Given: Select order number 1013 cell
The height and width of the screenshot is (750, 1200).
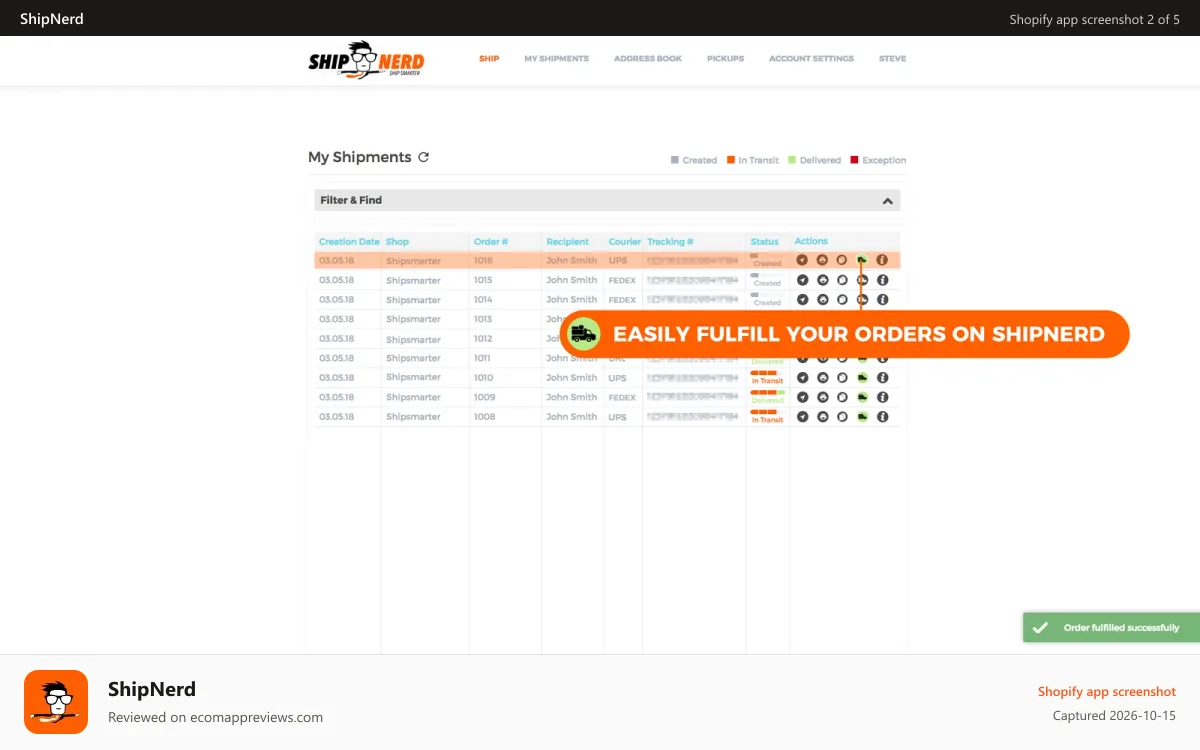Looking at the screenshot, I should click(x=483, y=319).
